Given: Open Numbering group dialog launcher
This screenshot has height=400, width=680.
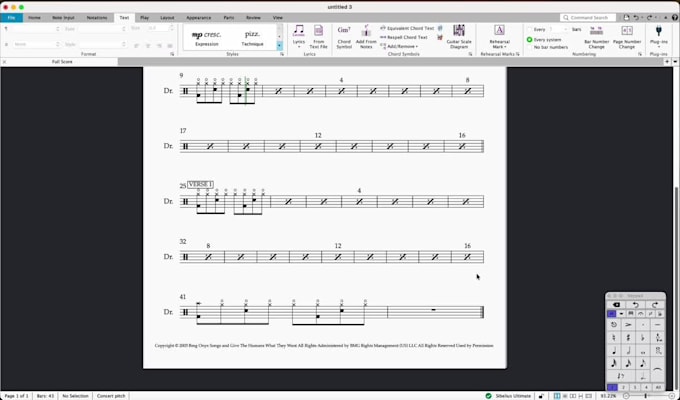Looking at the screenshot, I should pos(640,54).
